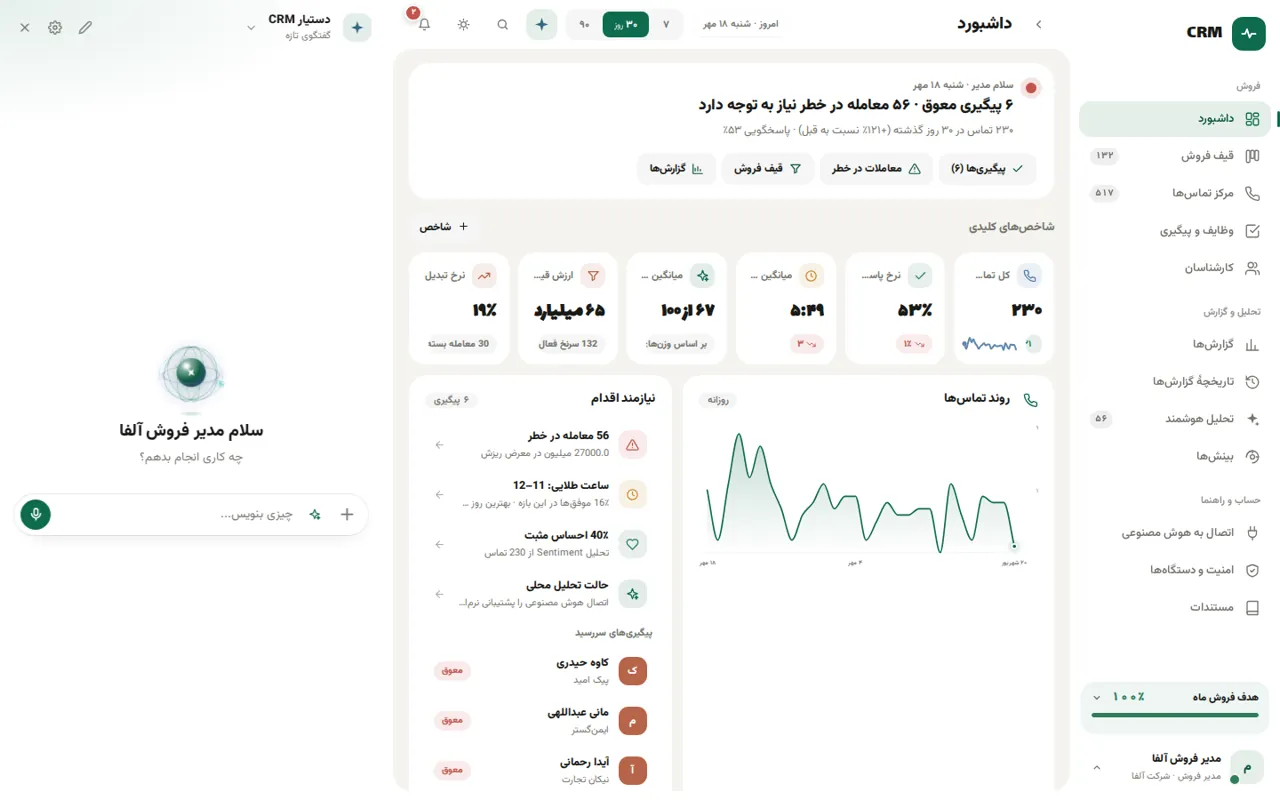Select the ۳۰ روز range
The height and width of the screenshot is (800, 1280).
[x=626, y=24]
